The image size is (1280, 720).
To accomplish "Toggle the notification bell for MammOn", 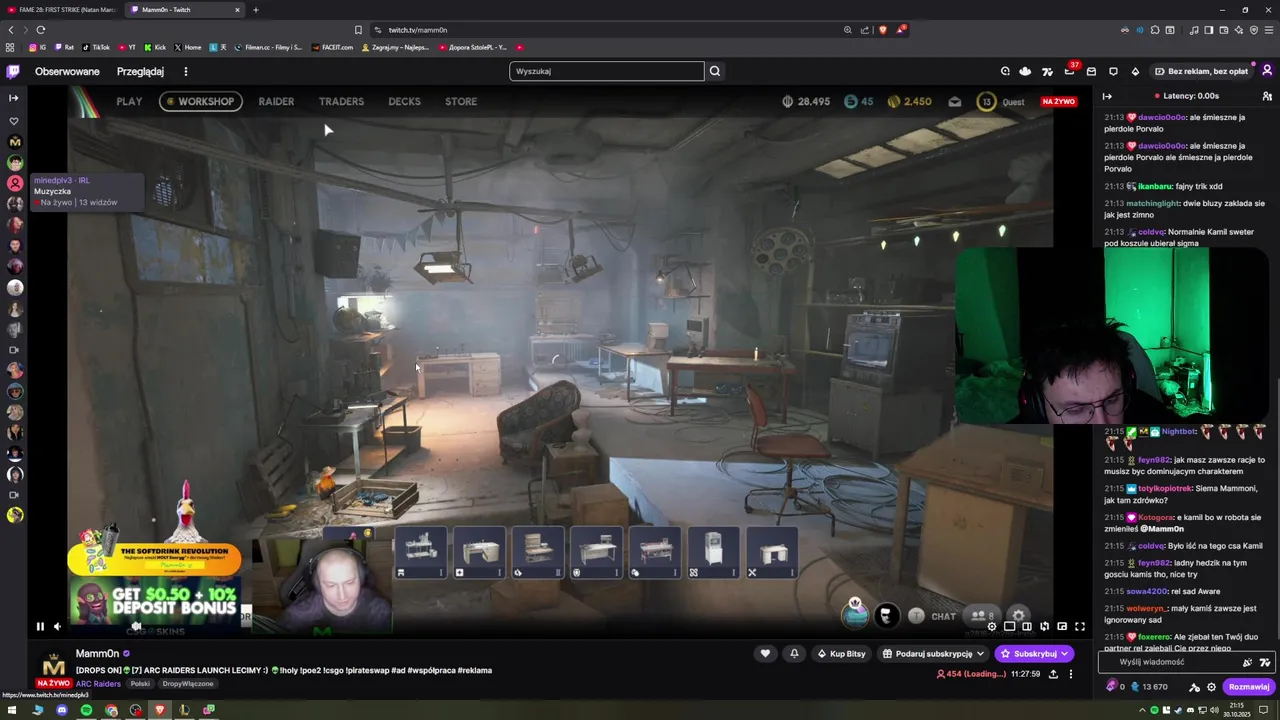I will (794, 654).
